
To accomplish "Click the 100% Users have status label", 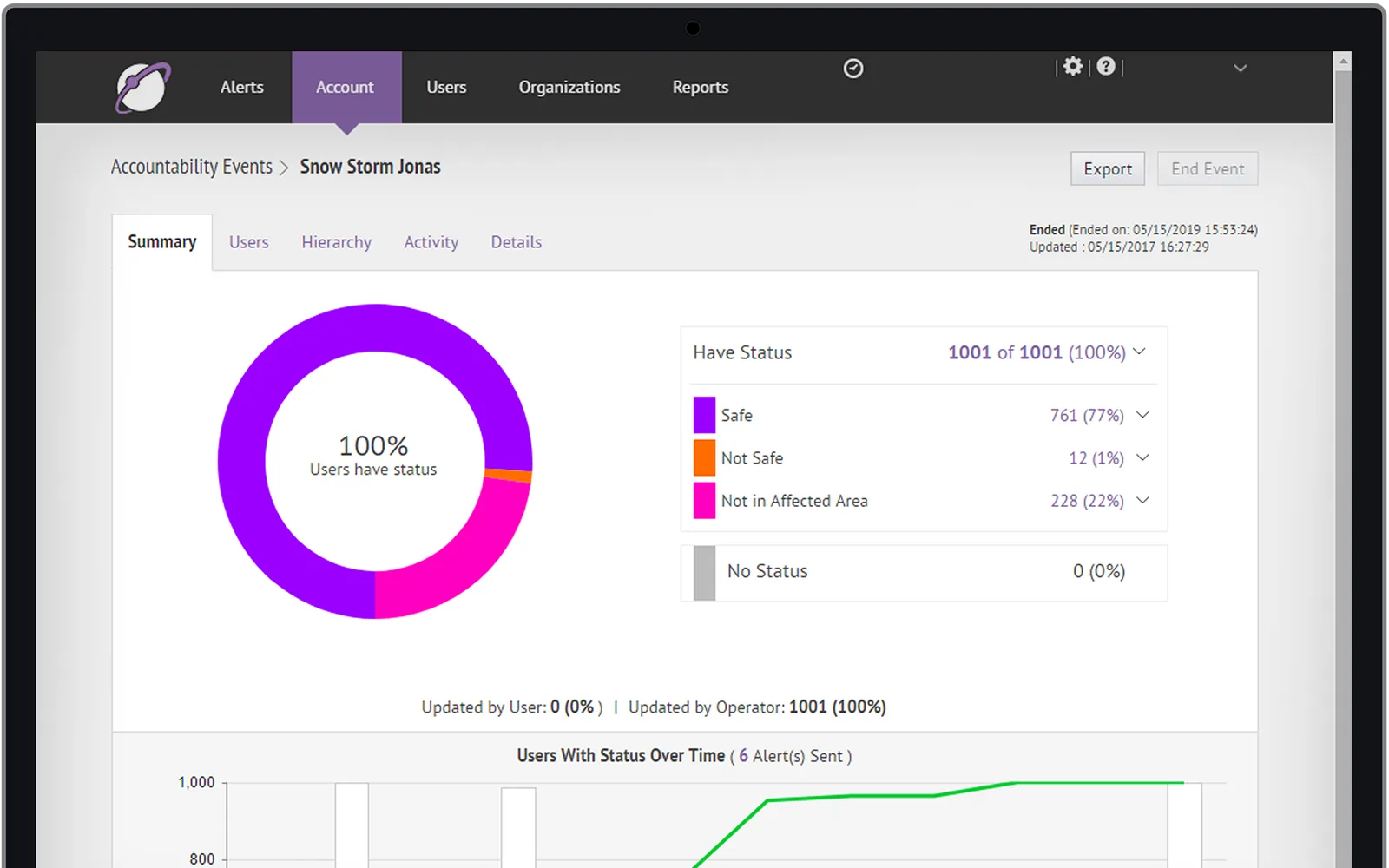I will point(373,456).
